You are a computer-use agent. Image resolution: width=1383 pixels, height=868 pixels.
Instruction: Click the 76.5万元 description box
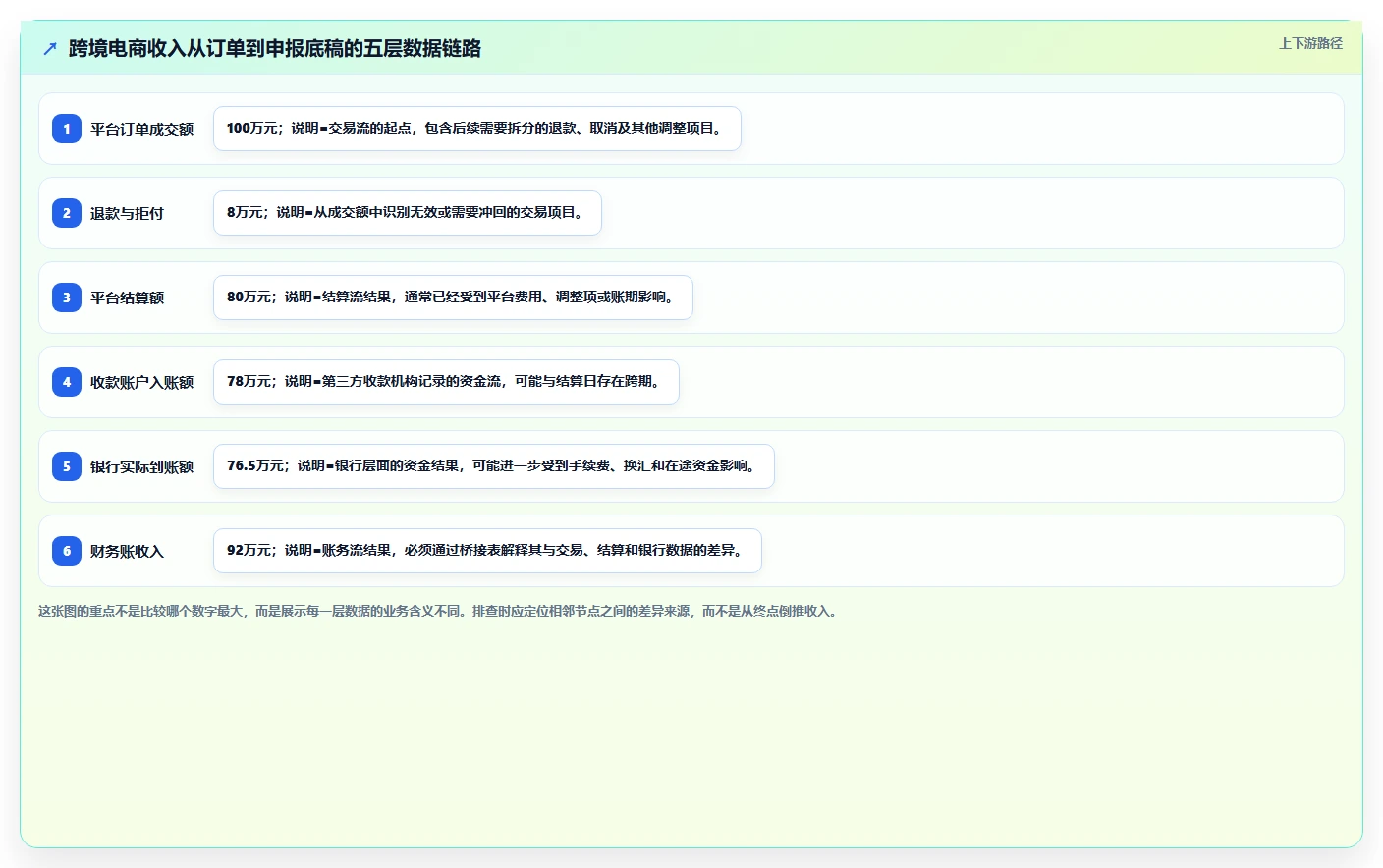(494, 466)
